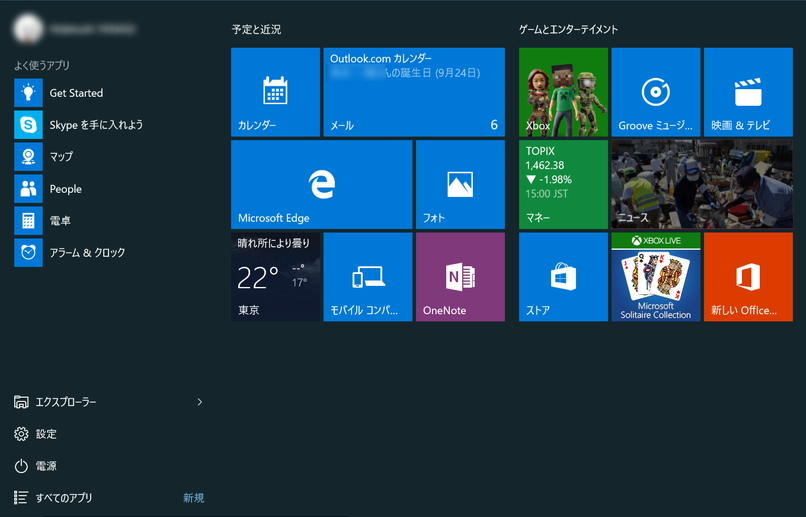
Task: Click the mail unread count 6
Action: point(494,124)
